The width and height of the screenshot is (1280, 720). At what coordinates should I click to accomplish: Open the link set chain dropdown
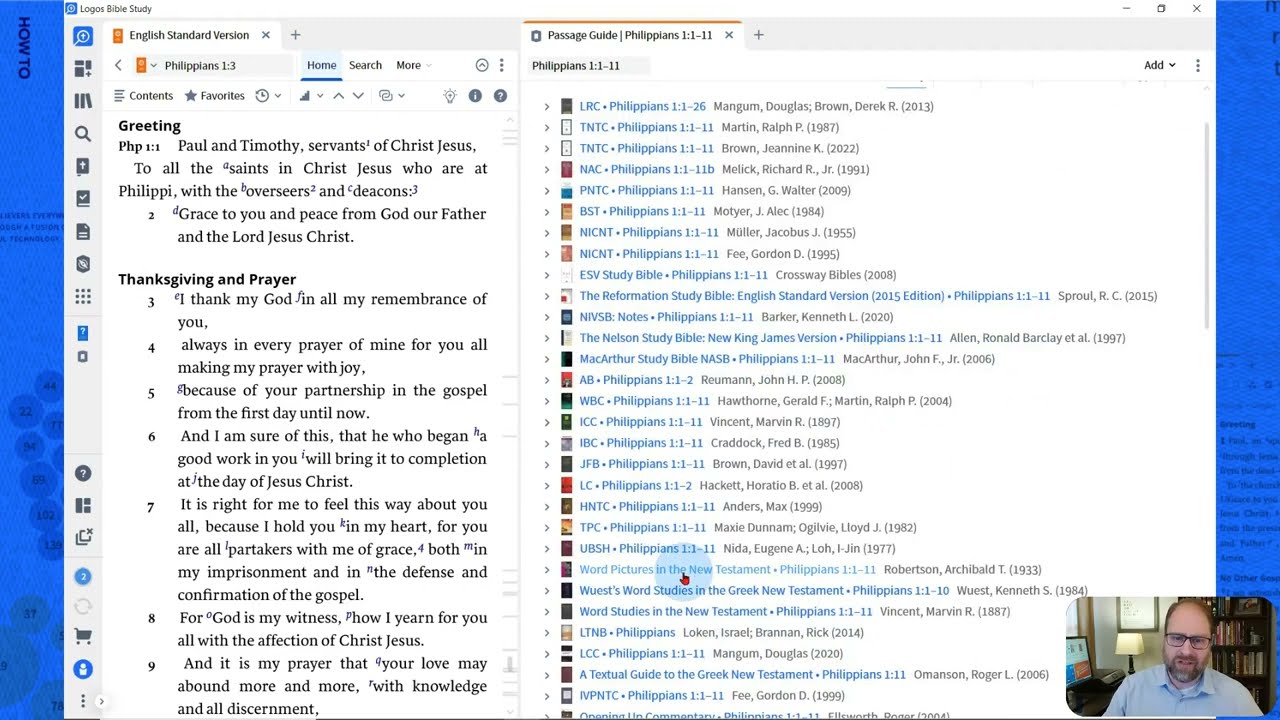[x=391, y=96]
